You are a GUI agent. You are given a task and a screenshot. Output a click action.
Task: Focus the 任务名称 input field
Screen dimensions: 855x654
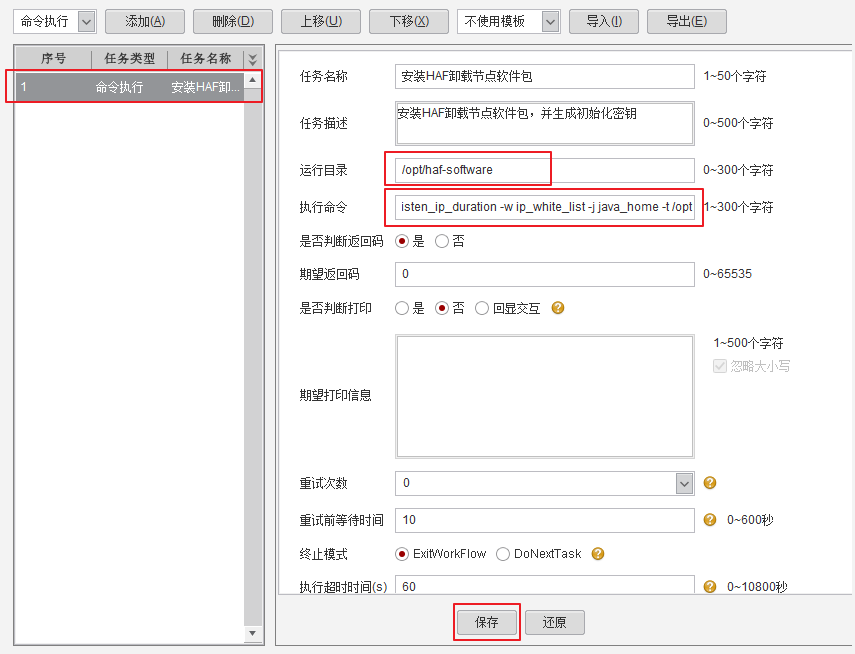point(545,76)
